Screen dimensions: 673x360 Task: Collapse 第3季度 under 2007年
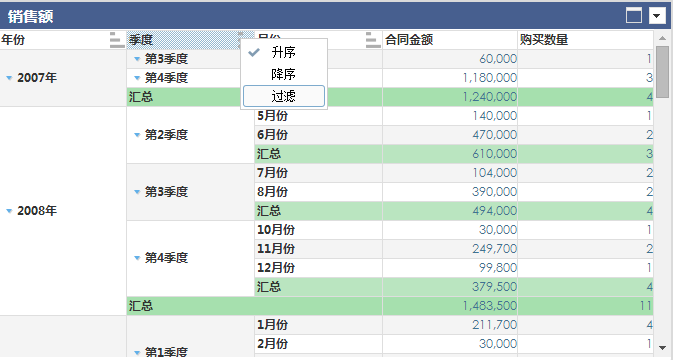click(137, 59)
